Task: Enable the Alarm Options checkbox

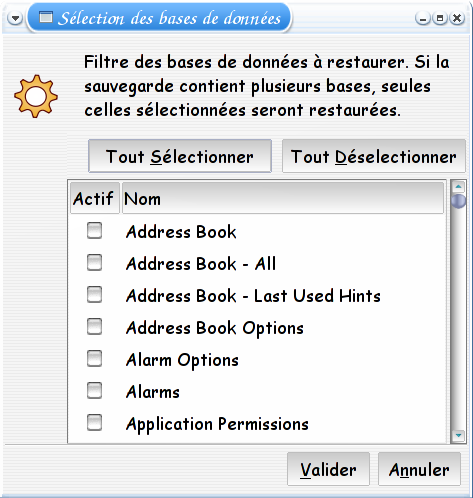Action: (94, 359)
